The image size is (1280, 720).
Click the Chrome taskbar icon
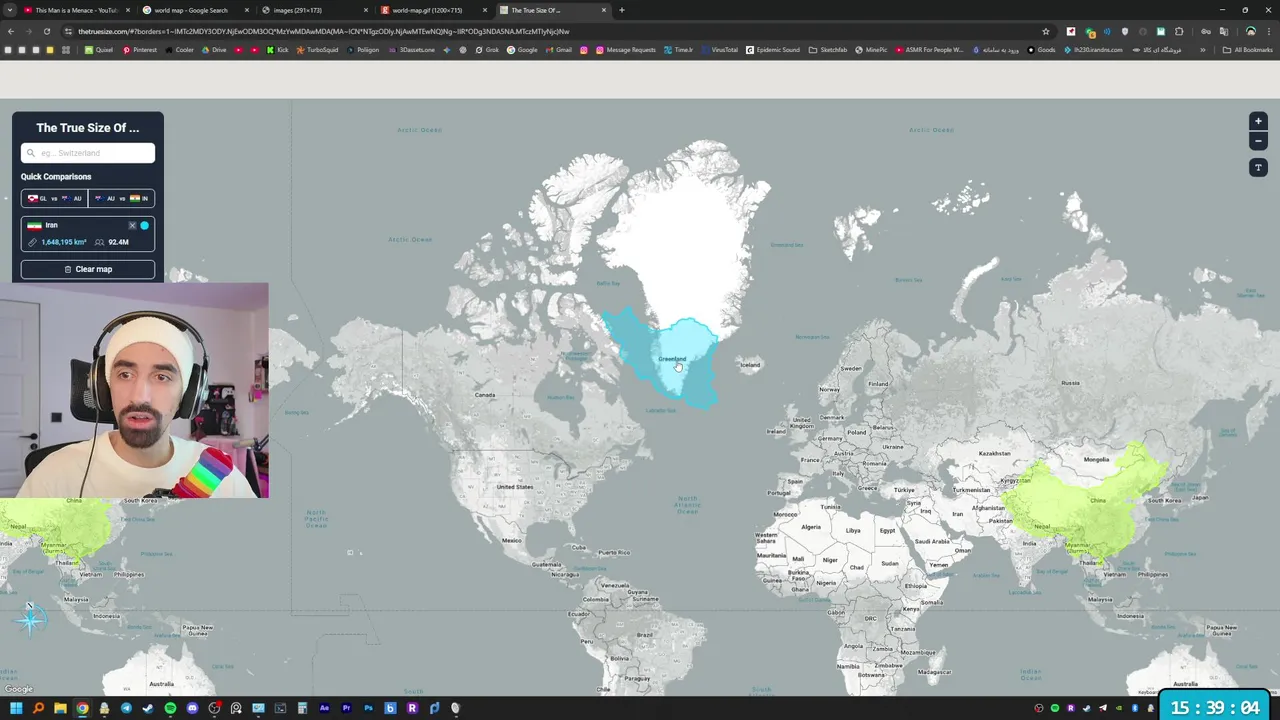(82, 708)
